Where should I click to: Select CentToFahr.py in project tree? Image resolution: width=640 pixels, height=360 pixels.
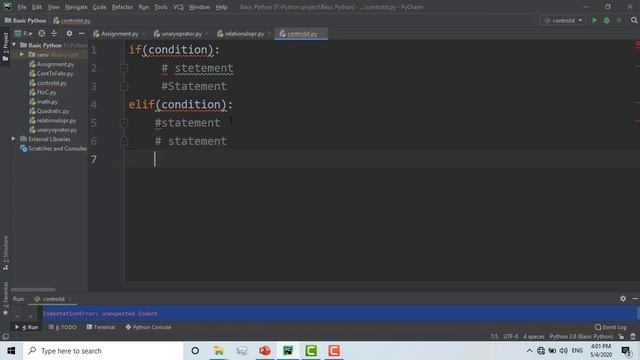(x=51, y=73)
